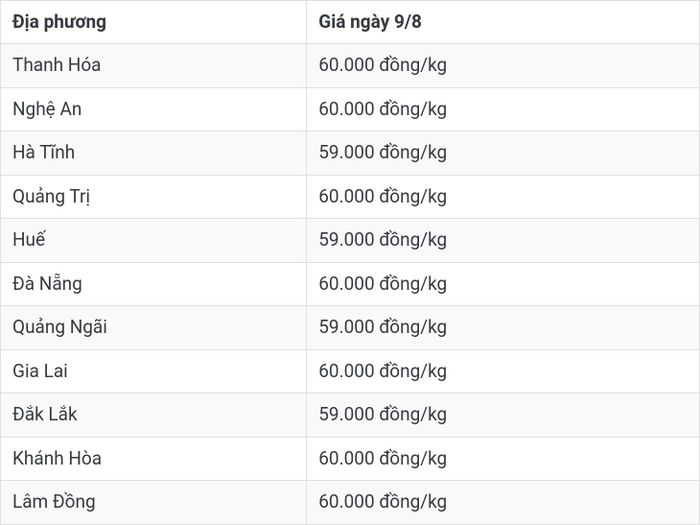
Task: Click the price in Đắk Lắk row
Action: pyautogui.click(x=383, y=415)
